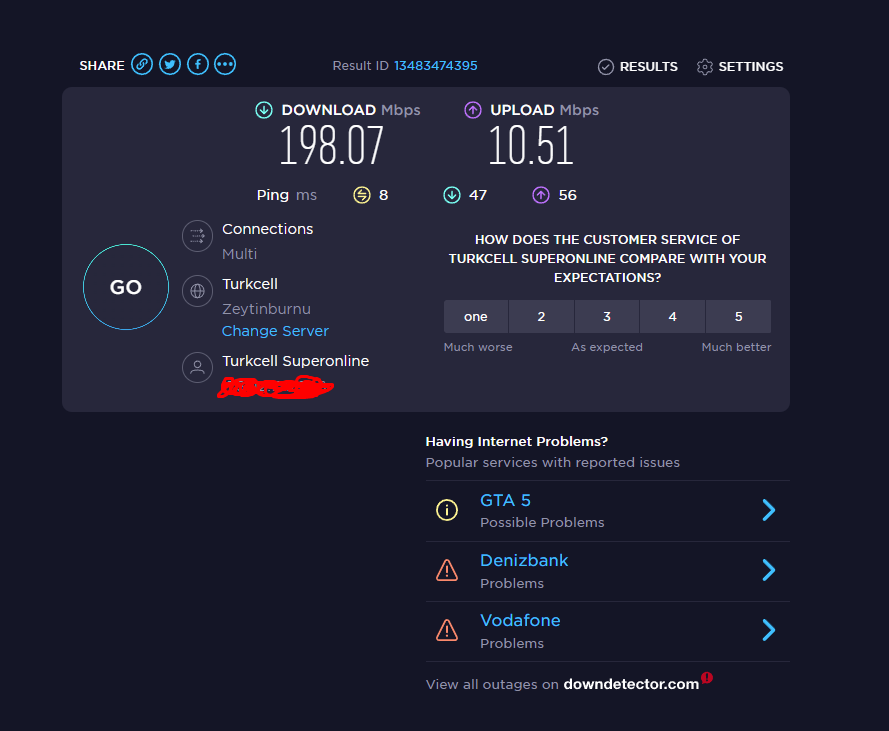Image resolution: width=889 pixels, height=731 pixels.
Task: Click the upload latency icon next to 56
Action: [x=541, y=195]
